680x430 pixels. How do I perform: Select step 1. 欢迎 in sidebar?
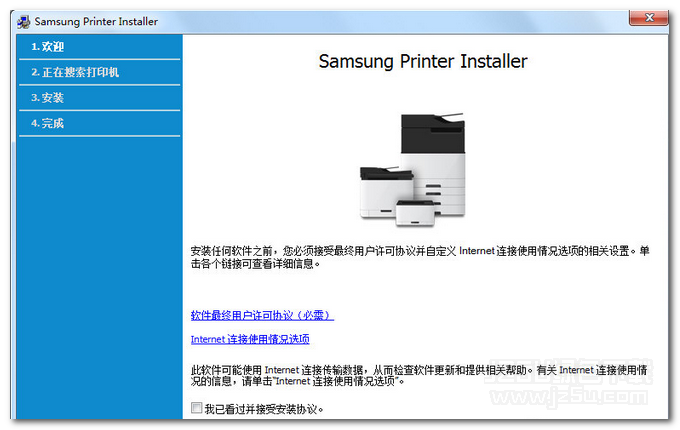click(x=99, y=46)
